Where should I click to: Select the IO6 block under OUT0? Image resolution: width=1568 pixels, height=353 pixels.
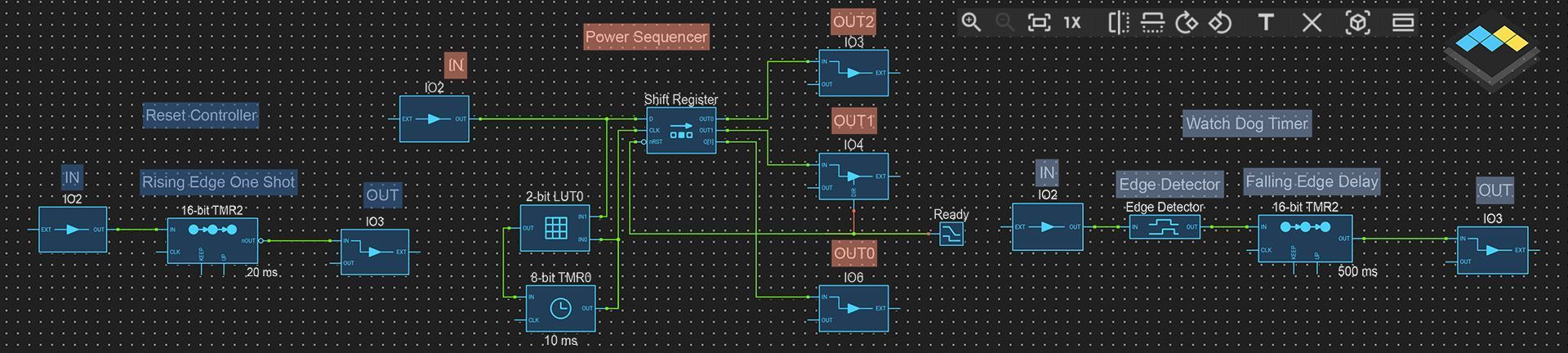click(853, 308)
